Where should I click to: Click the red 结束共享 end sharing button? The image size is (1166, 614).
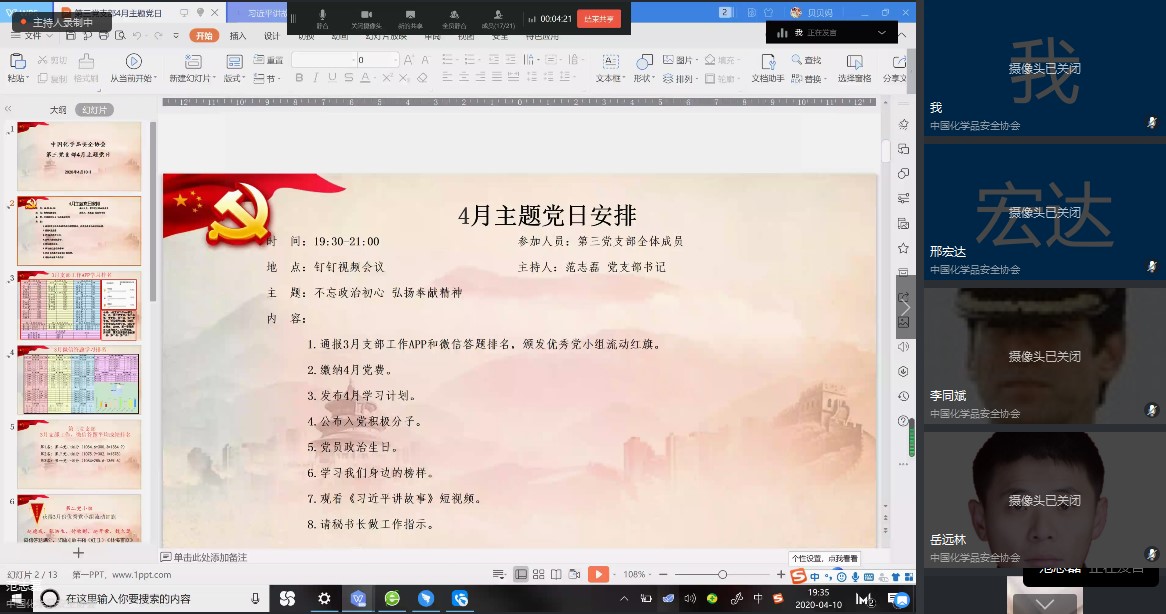[x=598, y=18]
